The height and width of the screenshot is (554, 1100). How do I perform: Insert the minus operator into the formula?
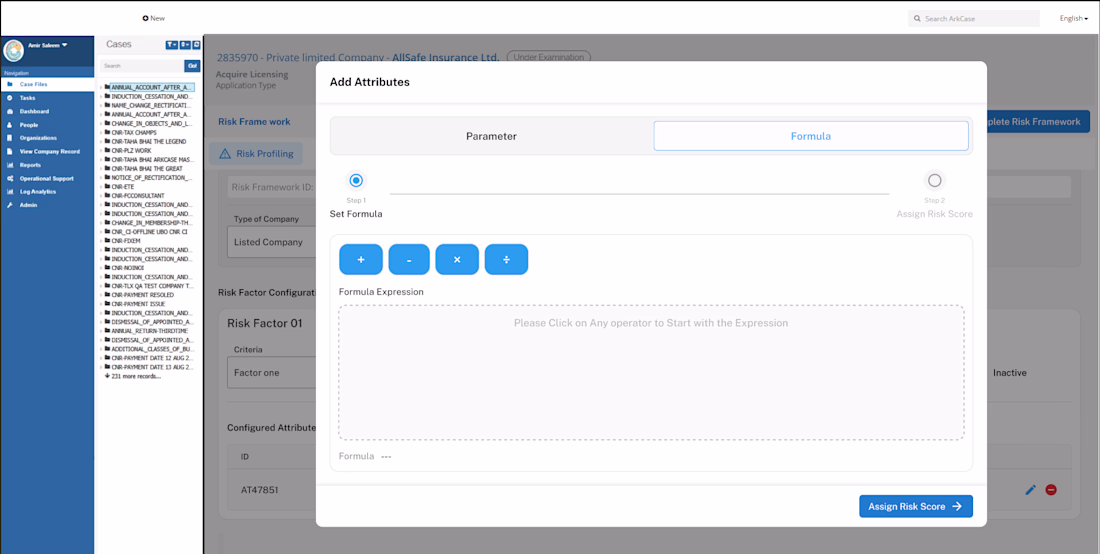(409, 259)
